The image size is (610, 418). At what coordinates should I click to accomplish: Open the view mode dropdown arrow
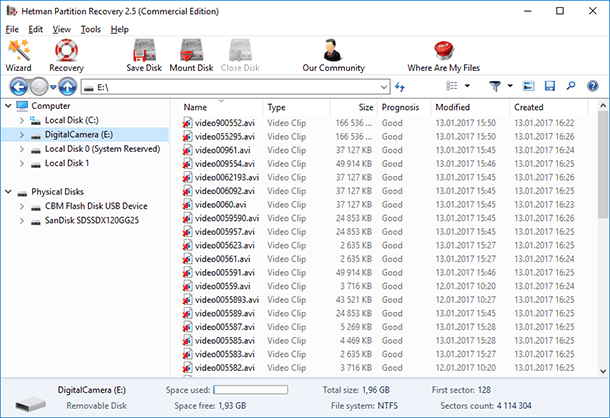coord(468,86)
